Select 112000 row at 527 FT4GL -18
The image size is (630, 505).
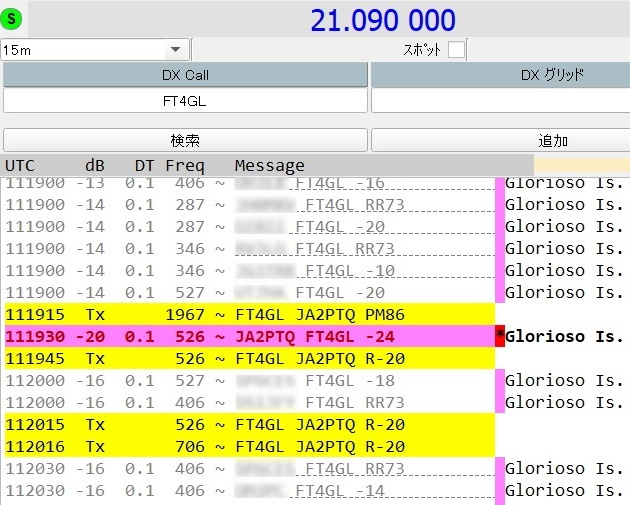coord(250,380)
